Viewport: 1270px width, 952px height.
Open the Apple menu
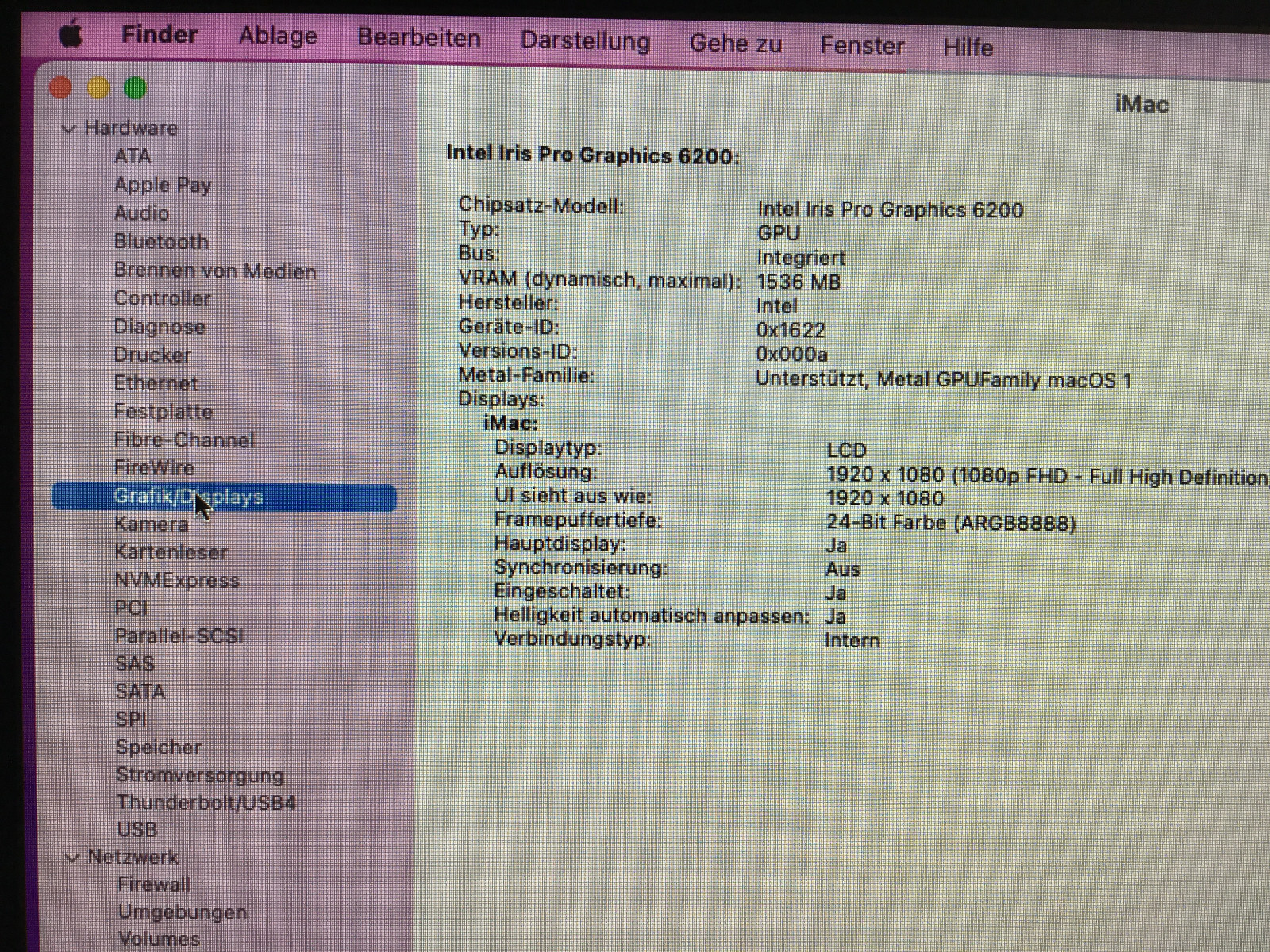pyautogui.click(x=71, y=34)
